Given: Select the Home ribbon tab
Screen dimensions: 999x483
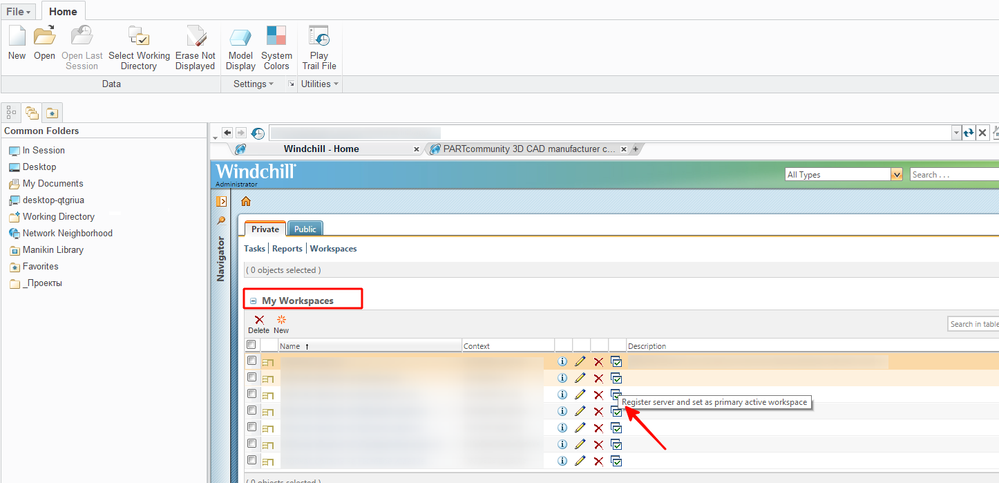Looking at the screenshot, I should [x=63, y=11].
